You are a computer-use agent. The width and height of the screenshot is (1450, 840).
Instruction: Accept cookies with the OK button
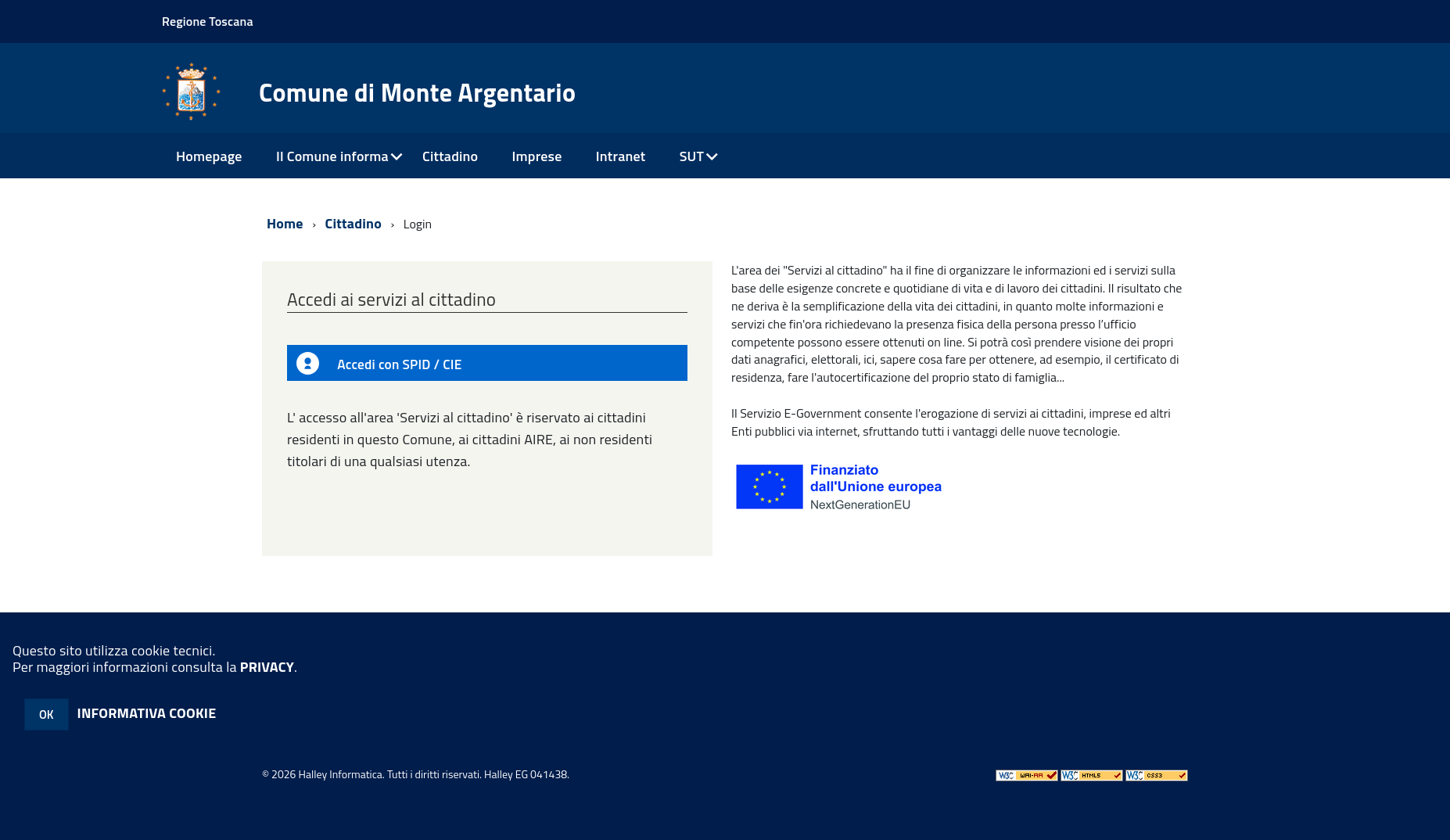click(46, 714)
